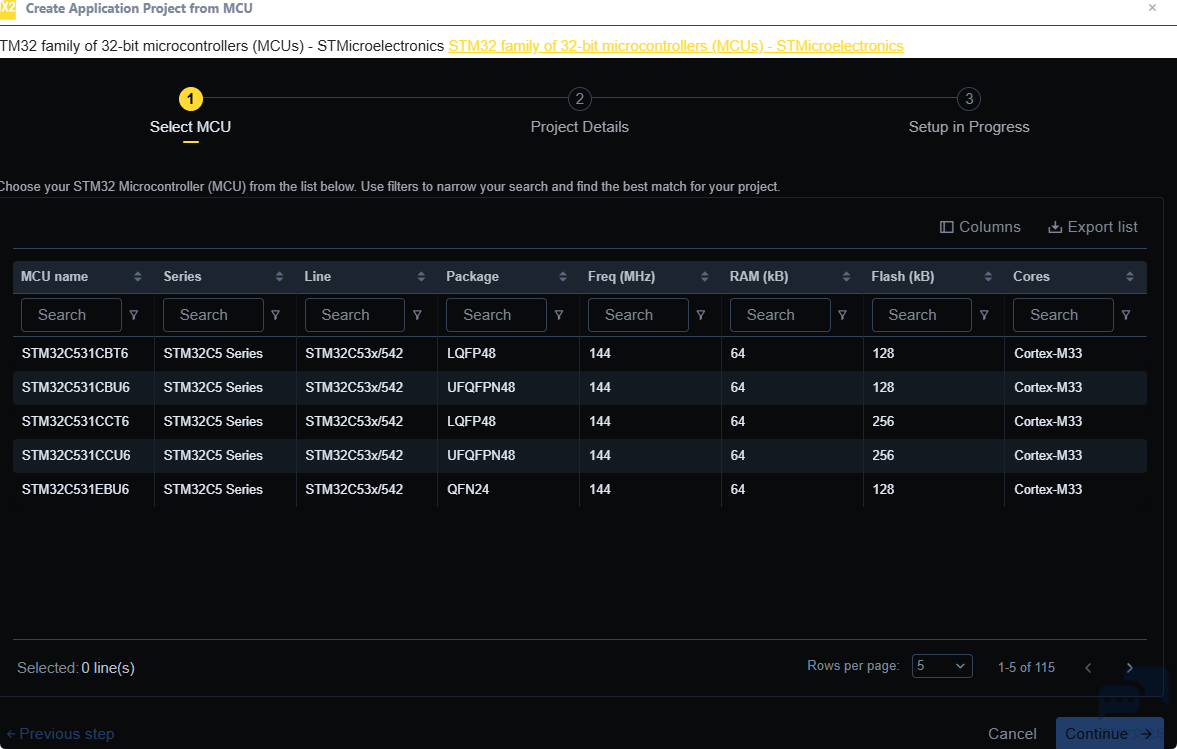Sort by RAM (kB) column arrows
The image size is (1177, 749).
847,277
